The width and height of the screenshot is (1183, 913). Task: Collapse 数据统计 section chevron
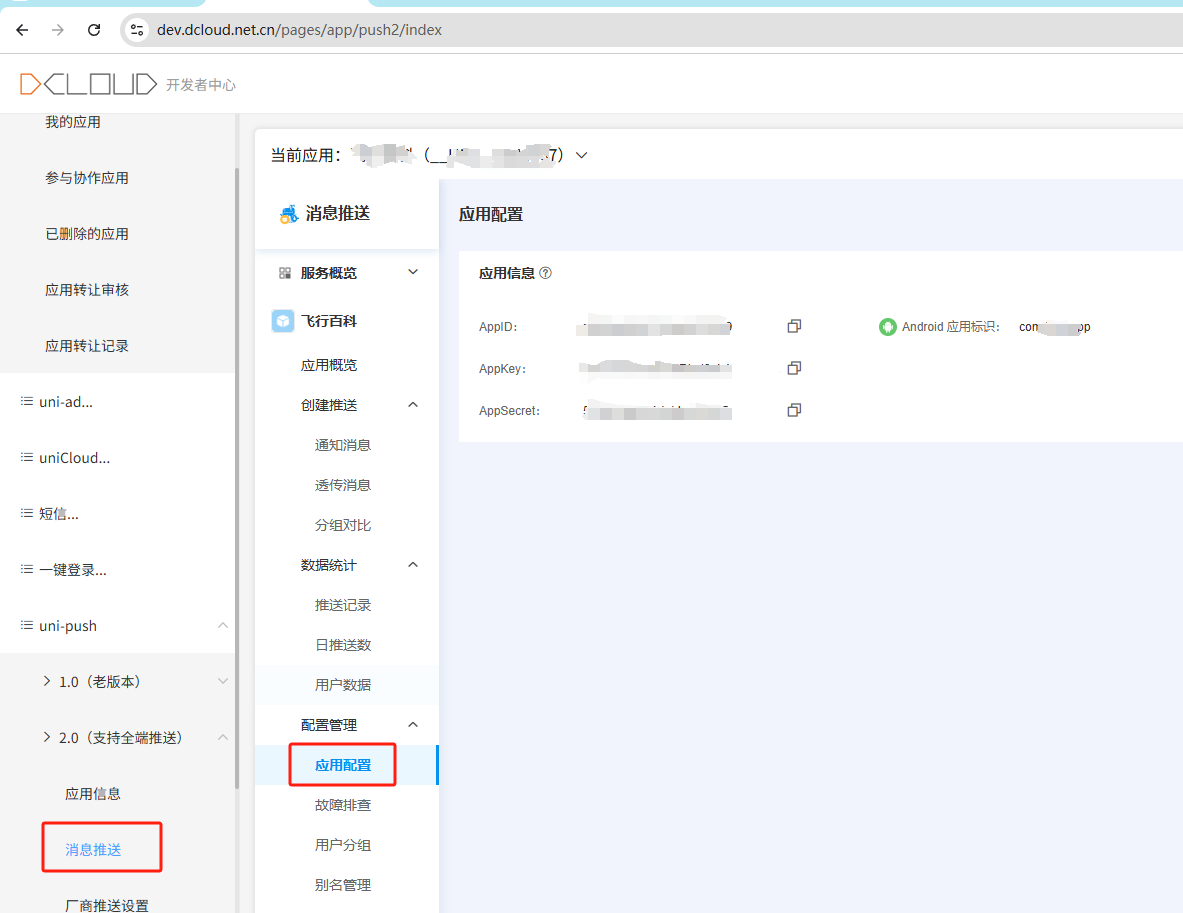[413, 565]
